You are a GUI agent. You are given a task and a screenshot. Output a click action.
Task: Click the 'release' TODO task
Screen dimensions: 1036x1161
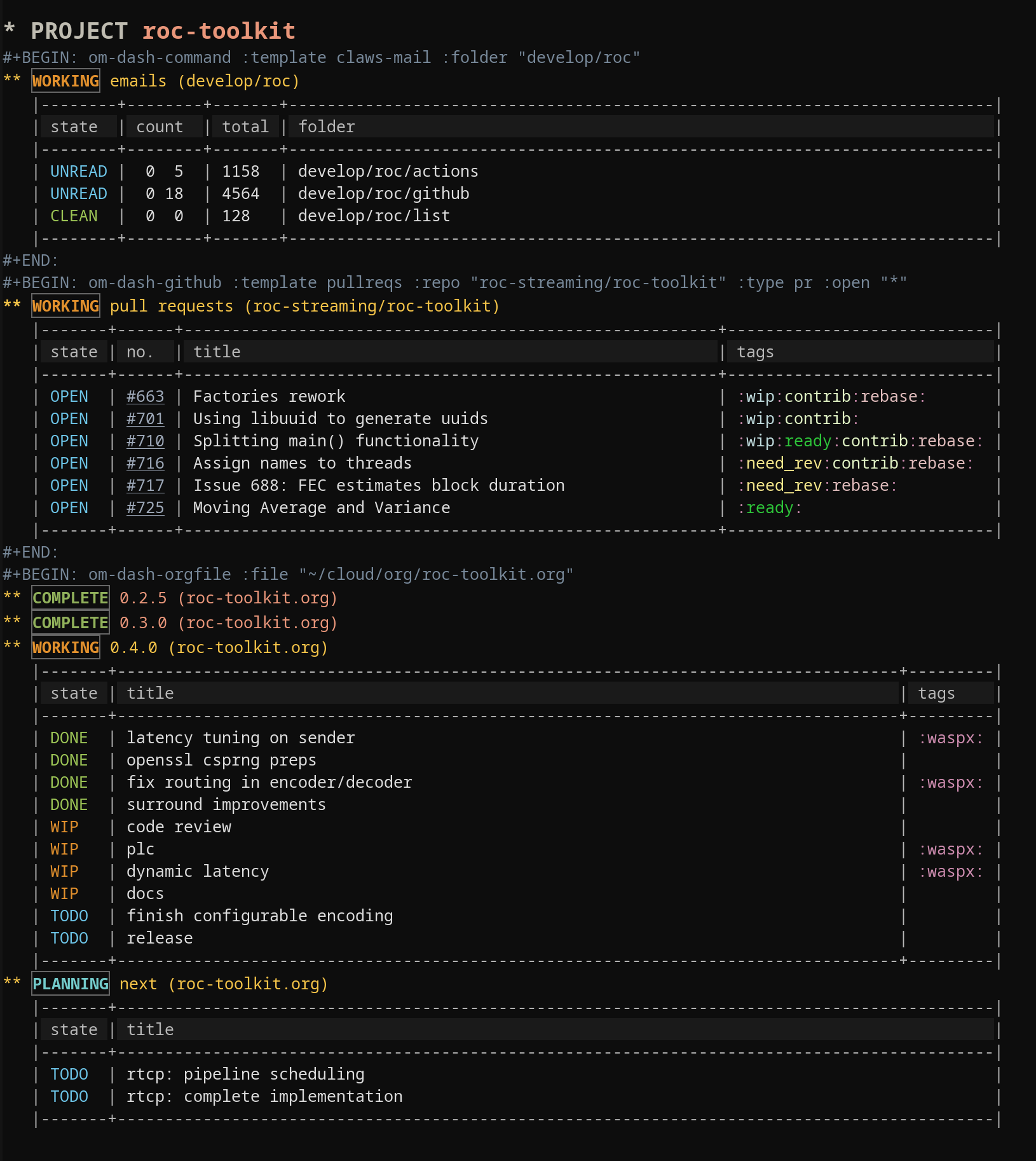[x=160, y=938]
